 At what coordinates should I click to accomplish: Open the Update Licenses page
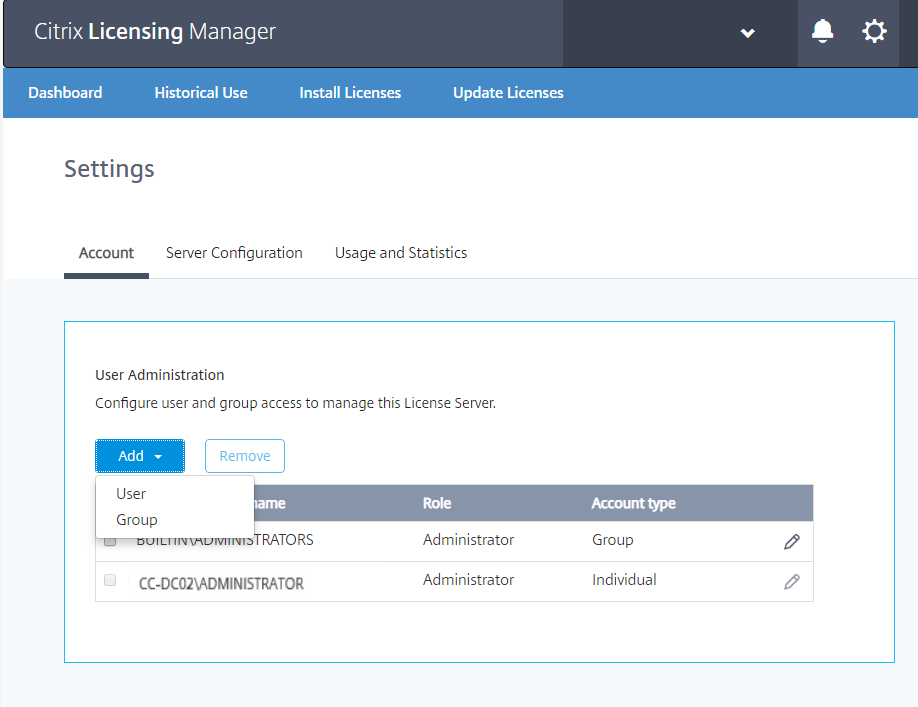pos(508,93)
